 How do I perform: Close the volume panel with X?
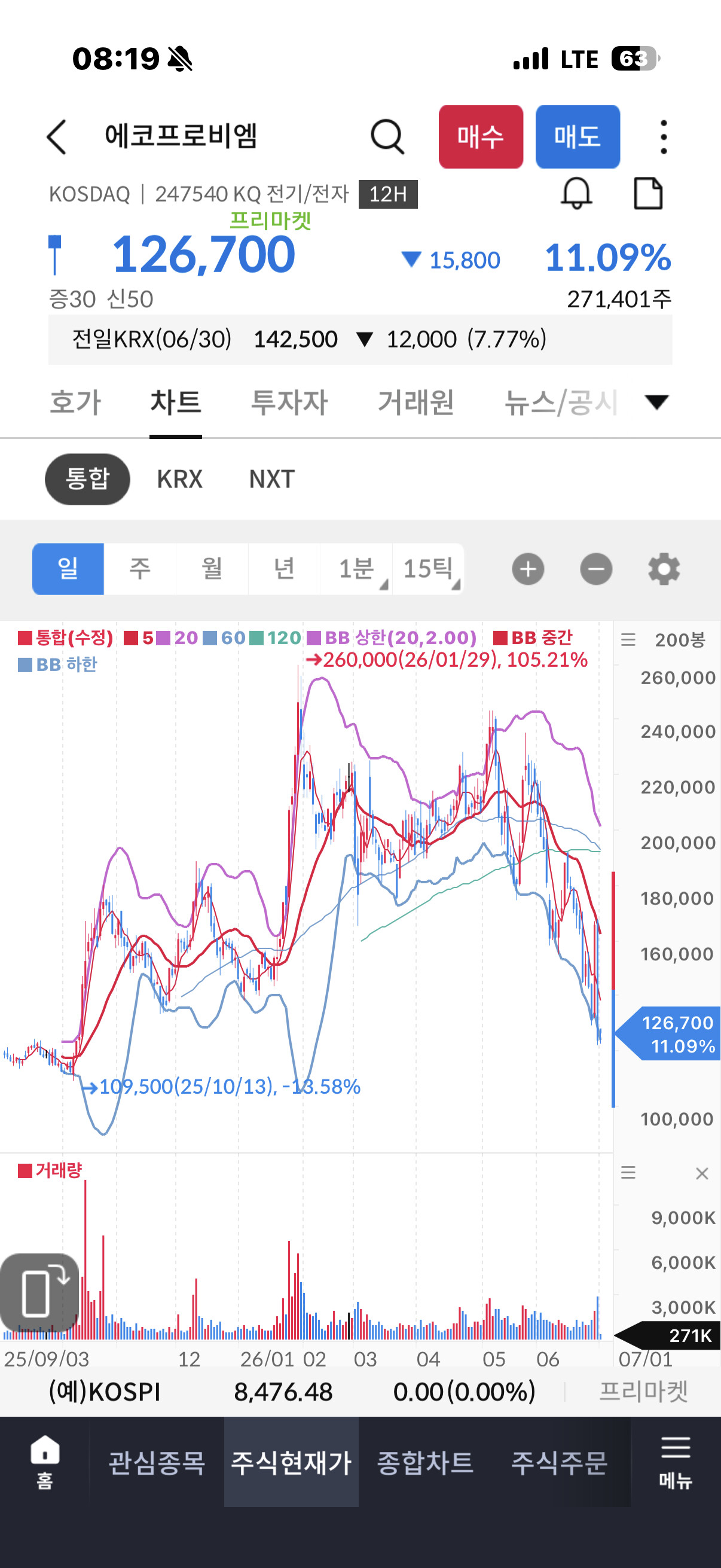[701, 1173]
